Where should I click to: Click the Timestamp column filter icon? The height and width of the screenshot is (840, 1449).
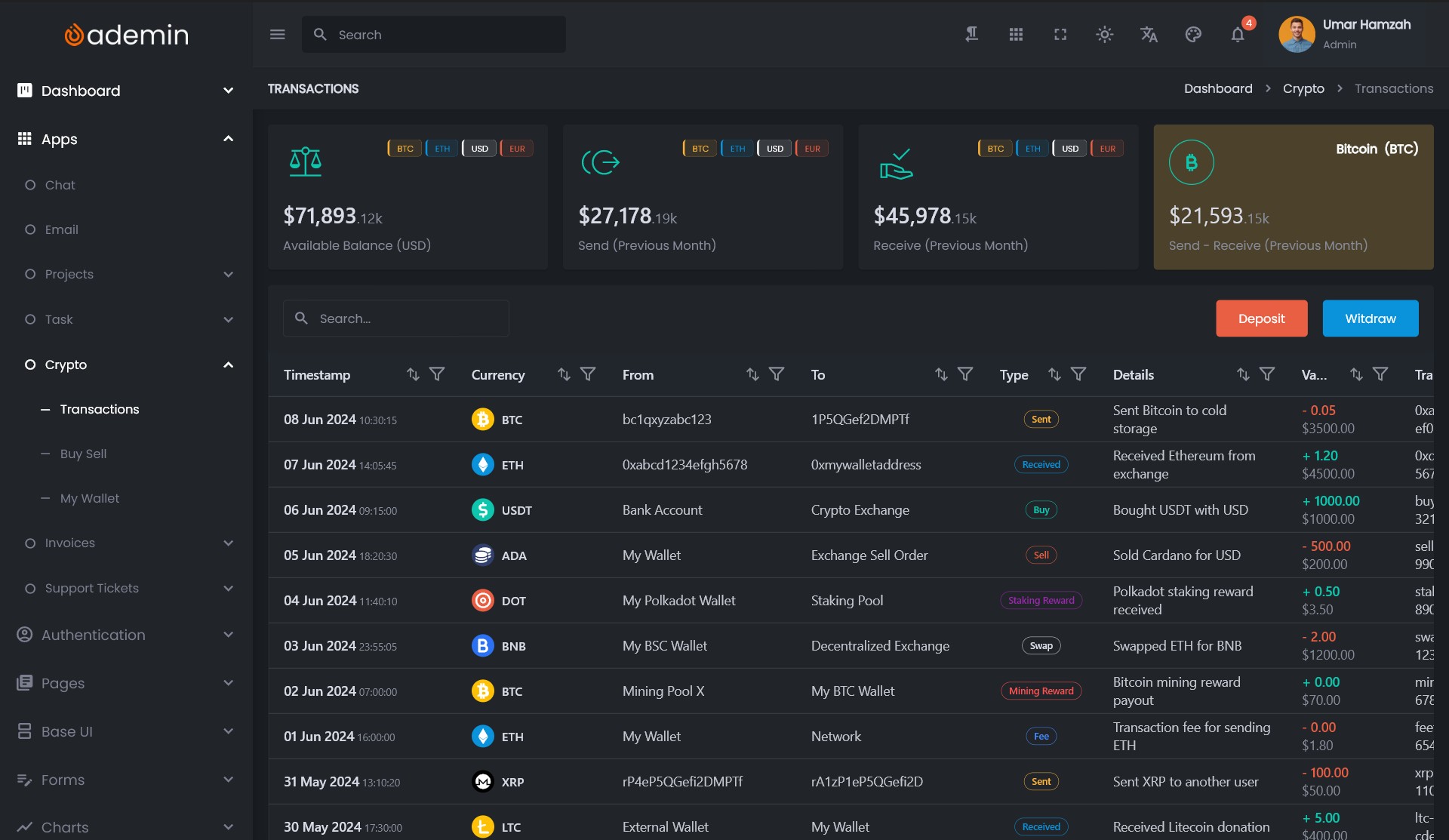[x=437, y=374]
